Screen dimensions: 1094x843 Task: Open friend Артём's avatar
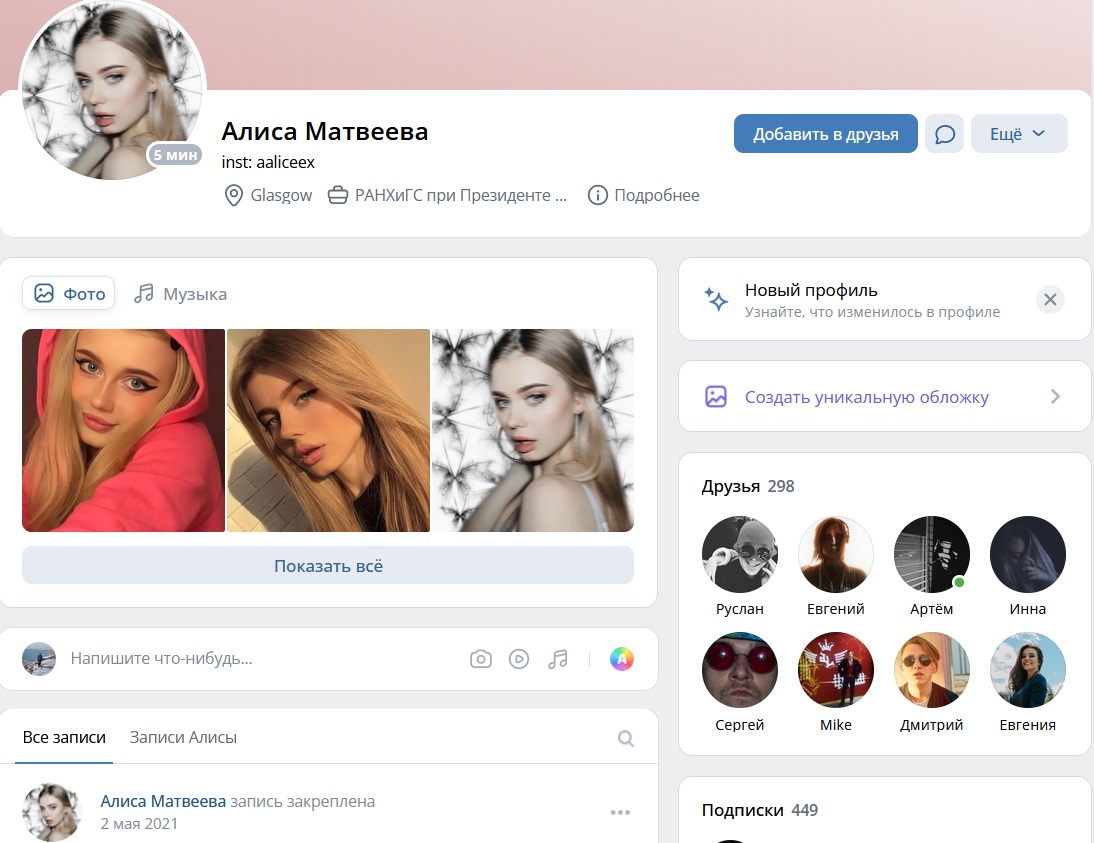(x=931, y=554)
